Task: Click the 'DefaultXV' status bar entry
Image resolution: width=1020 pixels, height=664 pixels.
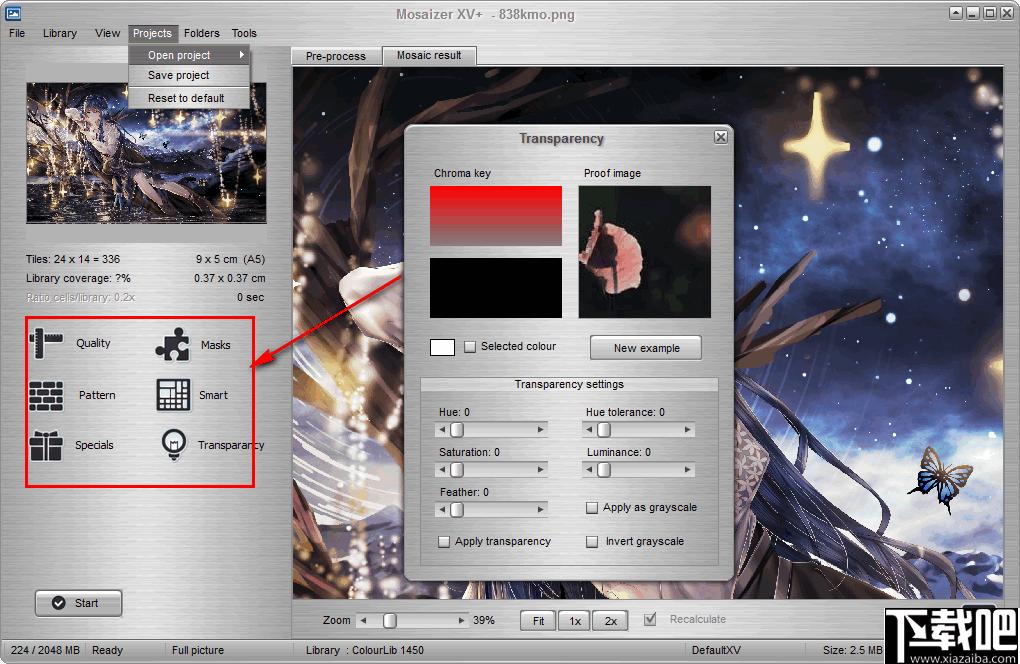Action: 716,650
